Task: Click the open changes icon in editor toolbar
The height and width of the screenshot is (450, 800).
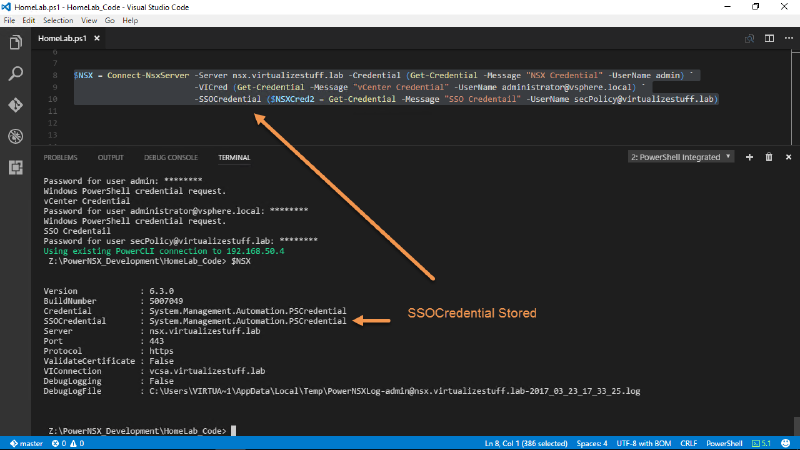Action: tap(749, 39)
